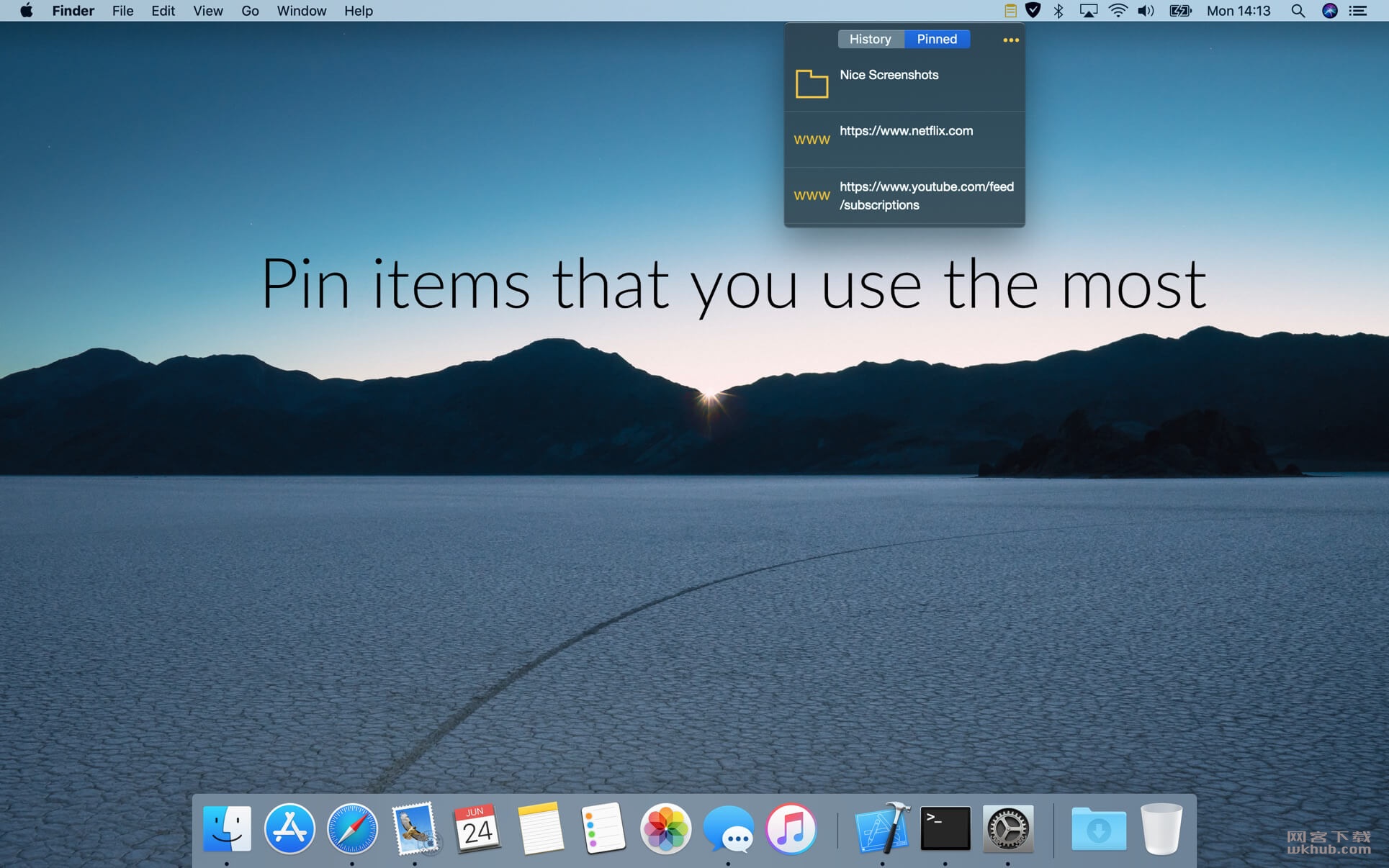Viewport: 1389px width, 868px height.
Task: Click the clipboard manager menu bar icon
Action: click(1010, 11)
